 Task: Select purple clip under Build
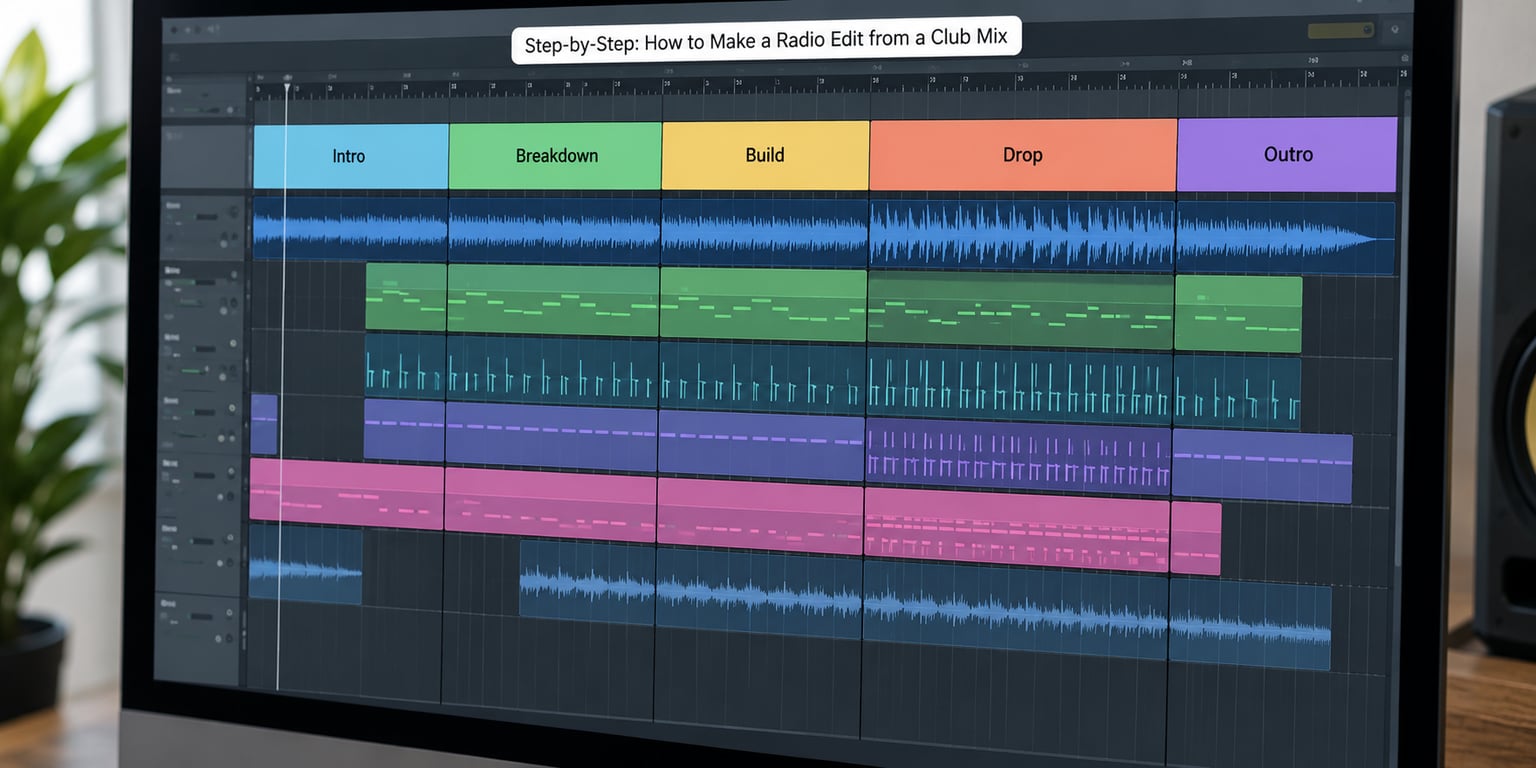761,444
